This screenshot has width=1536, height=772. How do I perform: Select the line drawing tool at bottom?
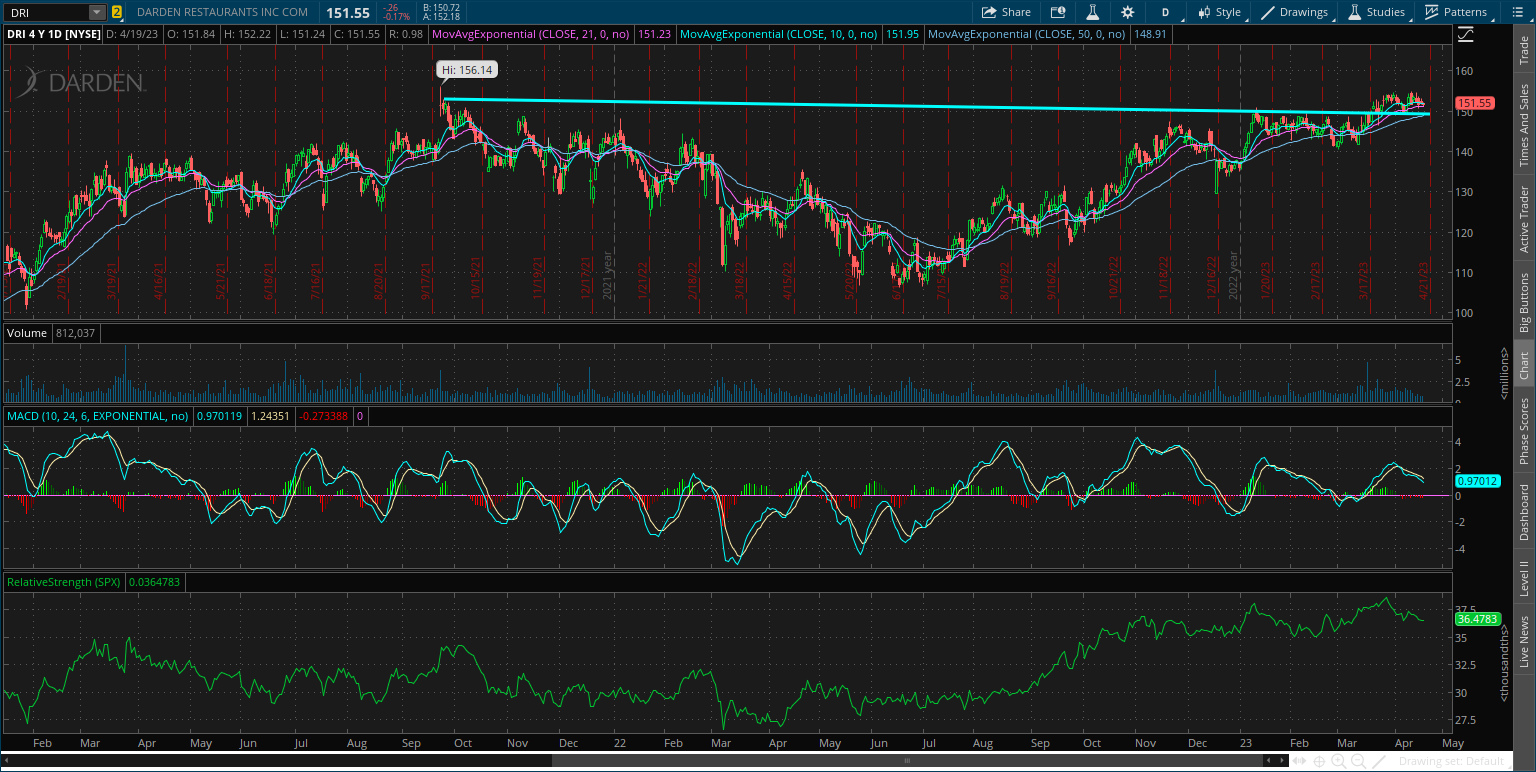pos(1379,761)
